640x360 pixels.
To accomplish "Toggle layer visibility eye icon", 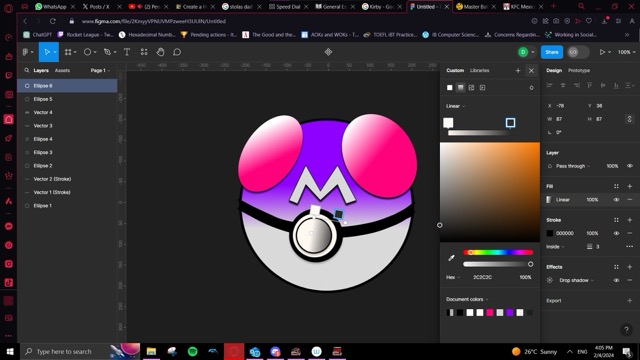I will [629, 166].
